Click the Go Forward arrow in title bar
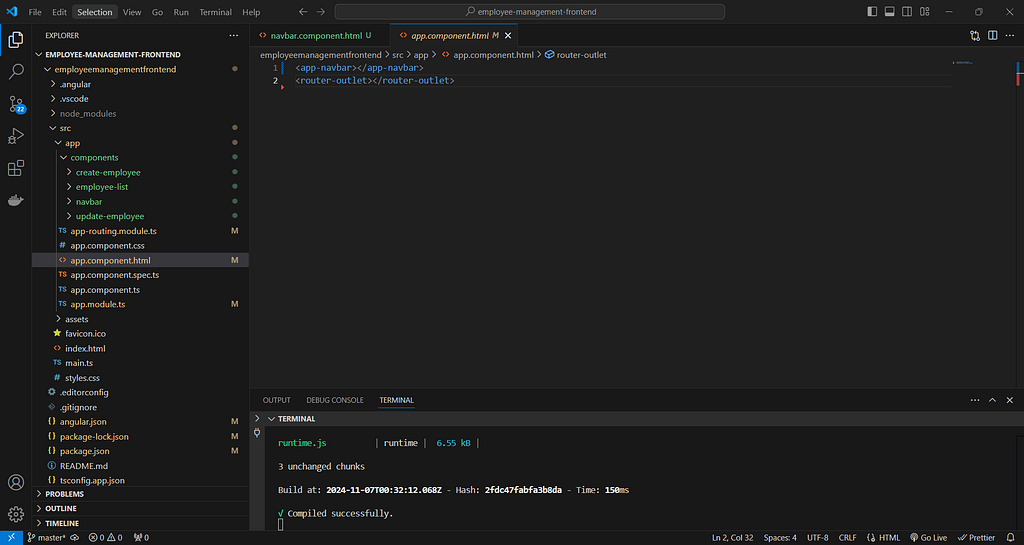Image resolution: width=1024 pixels, height=545 pixels. click(x=321, y=12)
